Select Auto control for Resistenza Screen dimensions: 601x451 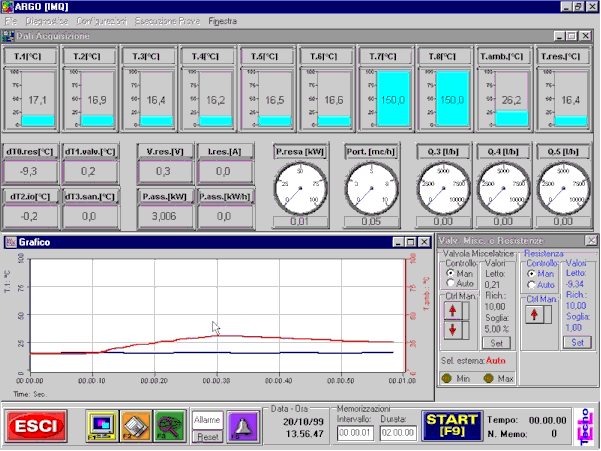pos(531,285)
